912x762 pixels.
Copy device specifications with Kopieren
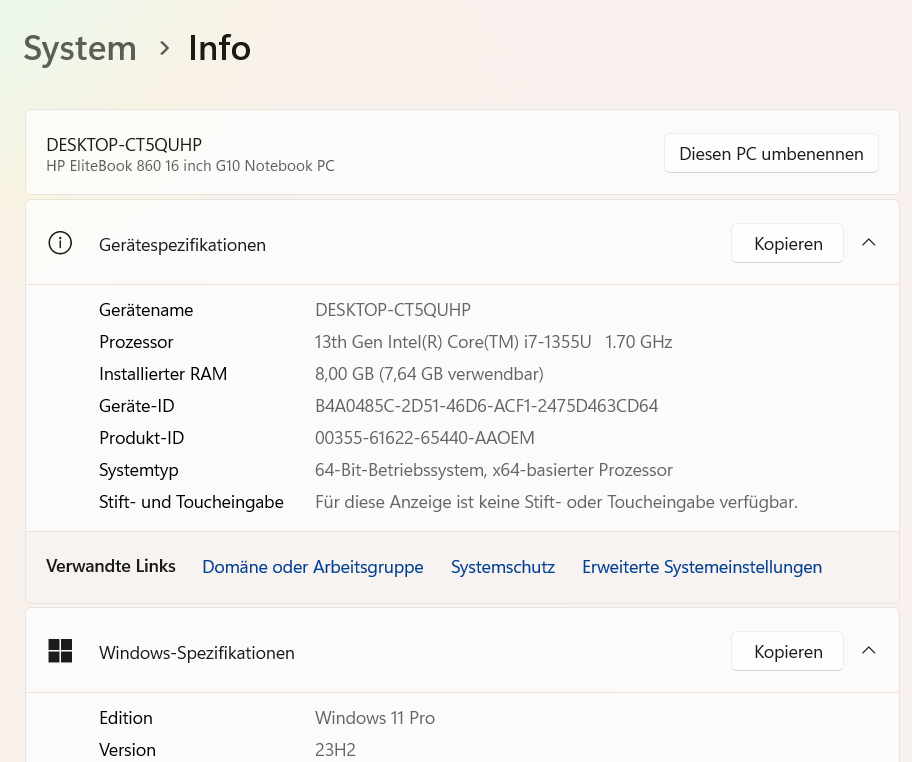pyautogui.click(x=788, y=244)
